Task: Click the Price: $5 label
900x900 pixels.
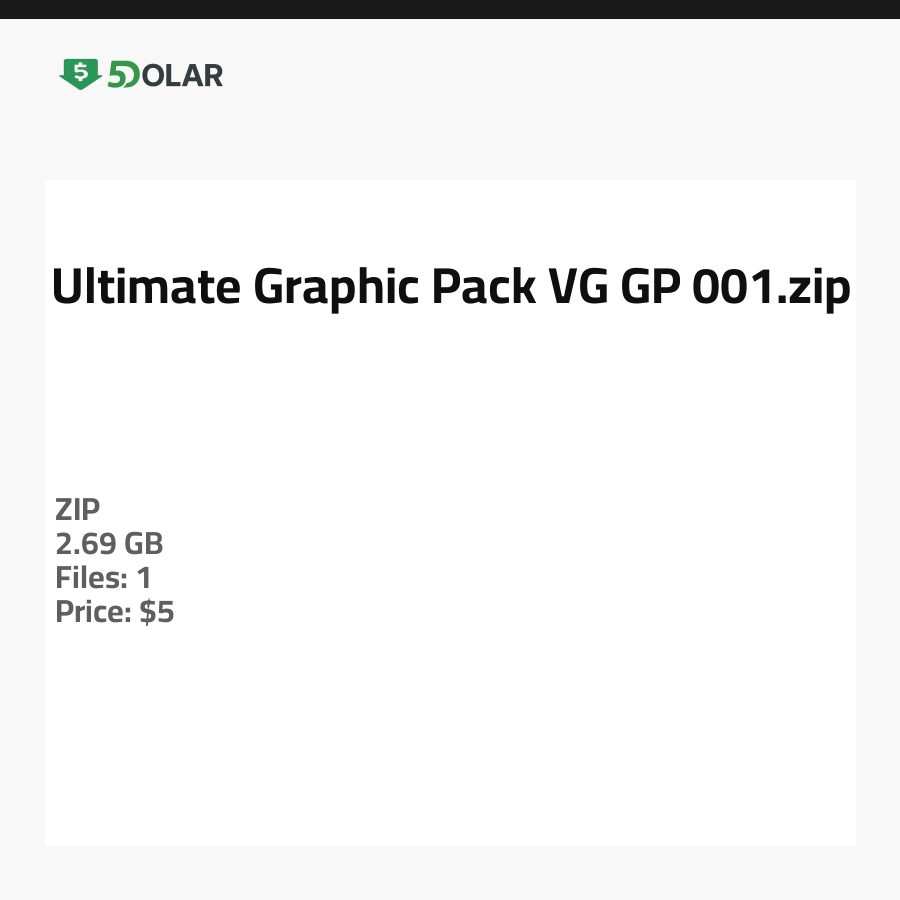Action: (x=115, y=612)
